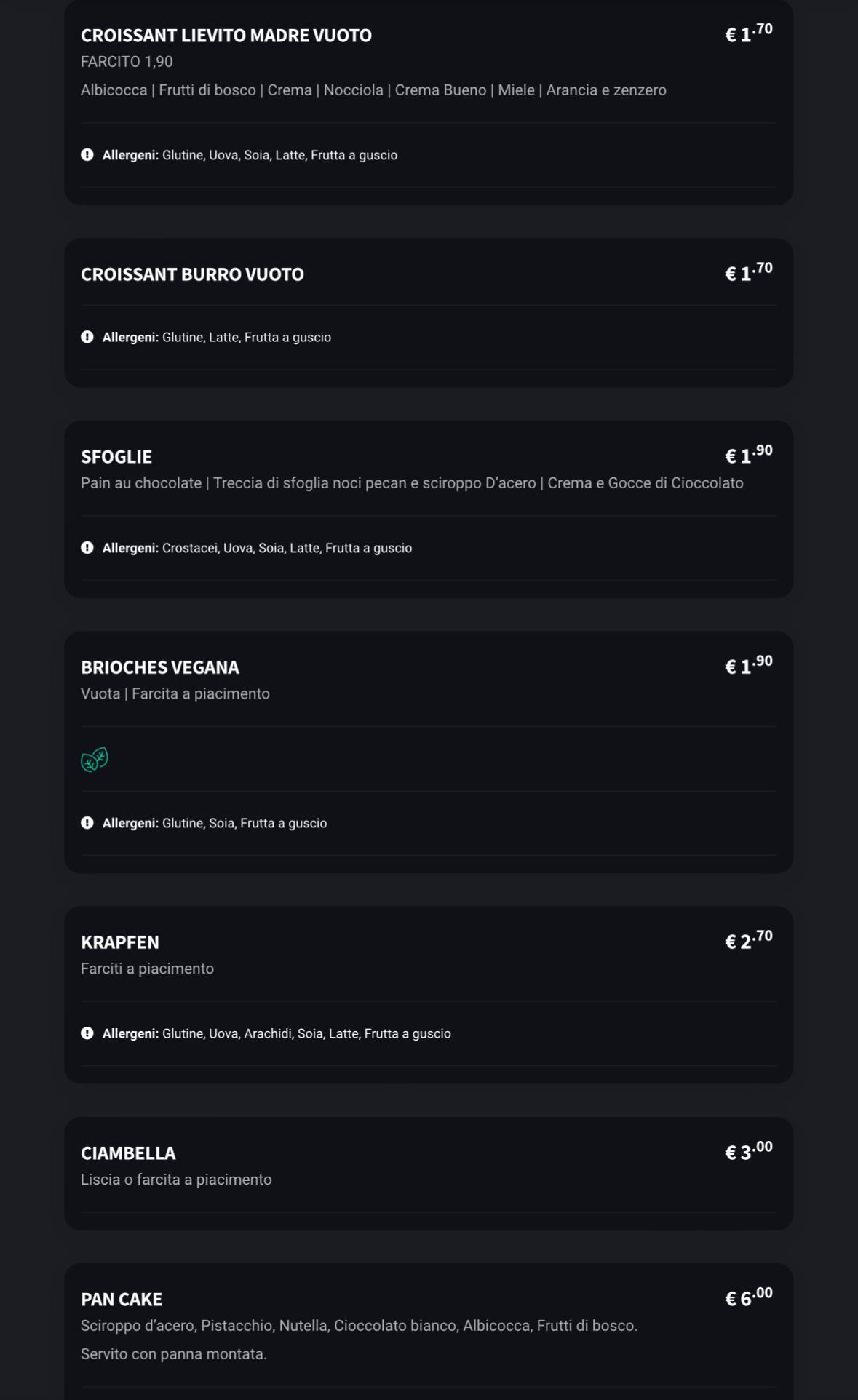Click the €1.70 price of Croissant Burro
This screenshot has width=858, height=1400.
click(748, 273)
